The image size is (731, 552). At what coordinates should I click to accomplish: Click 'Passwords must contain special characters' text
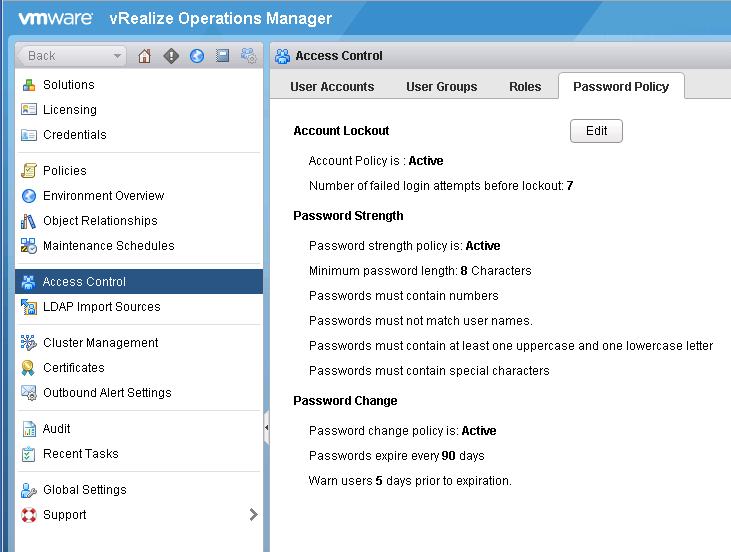pos(429,371)
